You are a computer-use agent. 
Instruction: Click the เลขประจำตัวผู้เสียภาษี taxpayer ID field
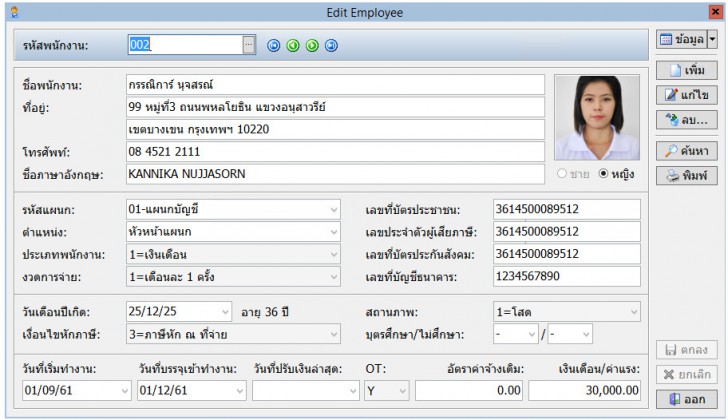(x=567, y=232)
